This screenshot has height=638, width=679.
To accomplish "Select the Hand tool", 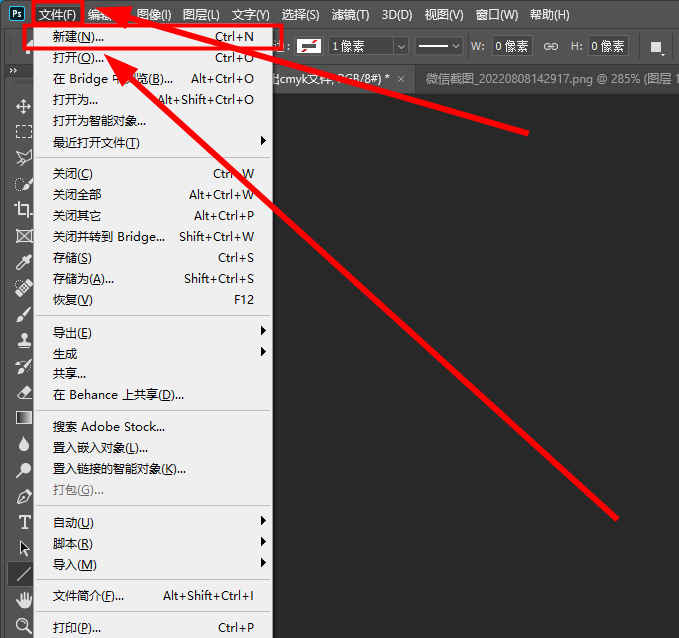I will click(23, 600).
